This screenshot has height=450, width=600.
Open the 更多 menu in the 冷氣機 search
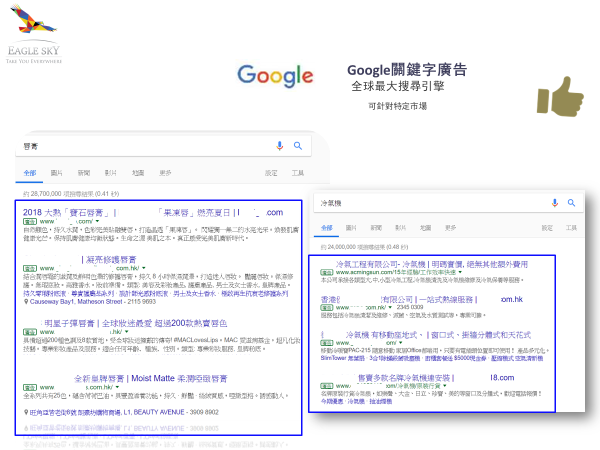point(450,228)
